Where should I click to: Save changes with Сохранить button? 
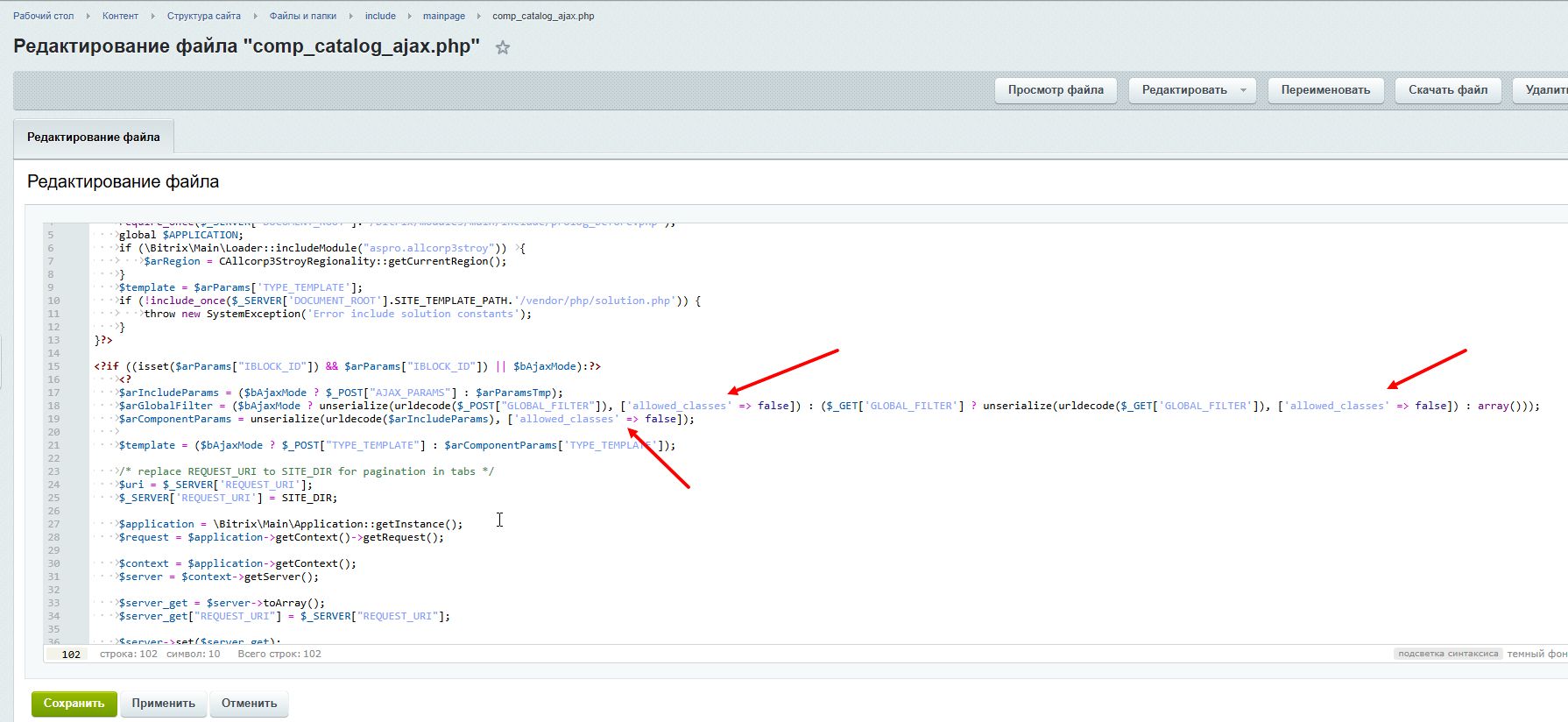point(74,704)
